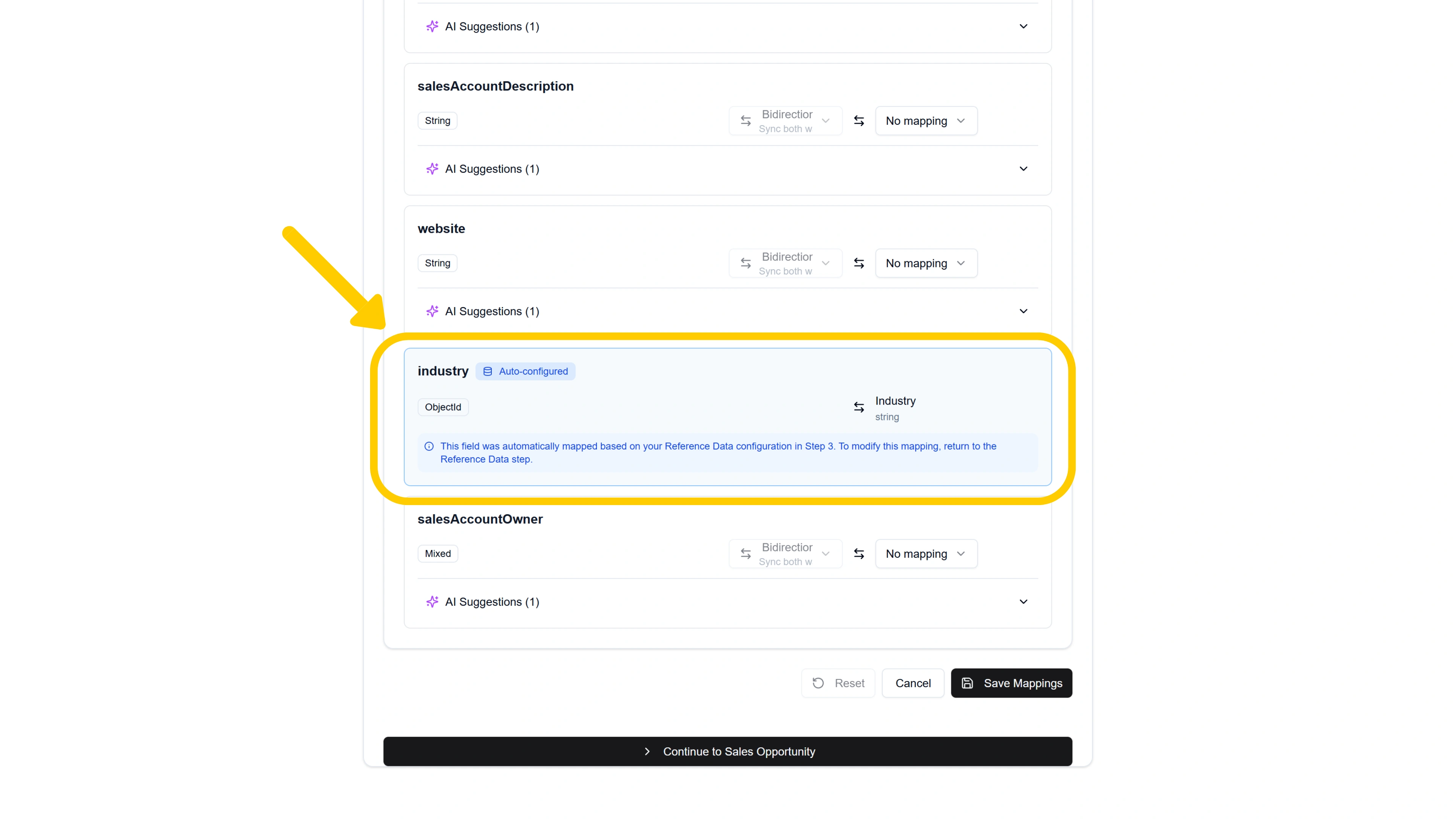Click the swap arrows icon next to Industry mapping
The image size is (1456, 819).
click(858, 407)
